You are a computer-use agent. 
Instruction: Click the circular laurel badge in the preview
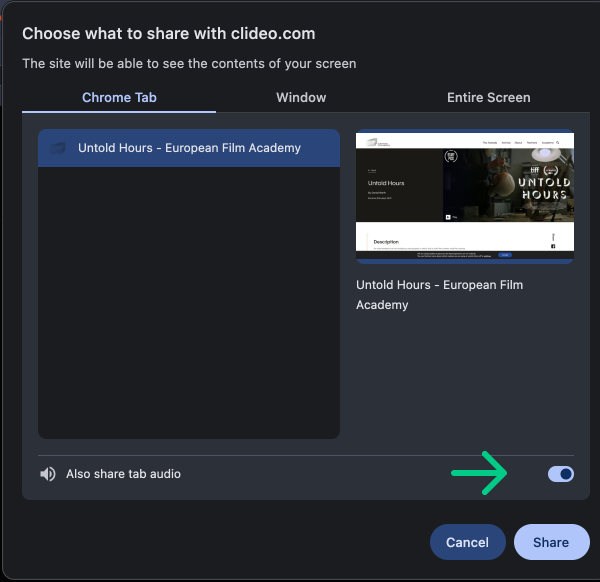[x=451, y=157]
